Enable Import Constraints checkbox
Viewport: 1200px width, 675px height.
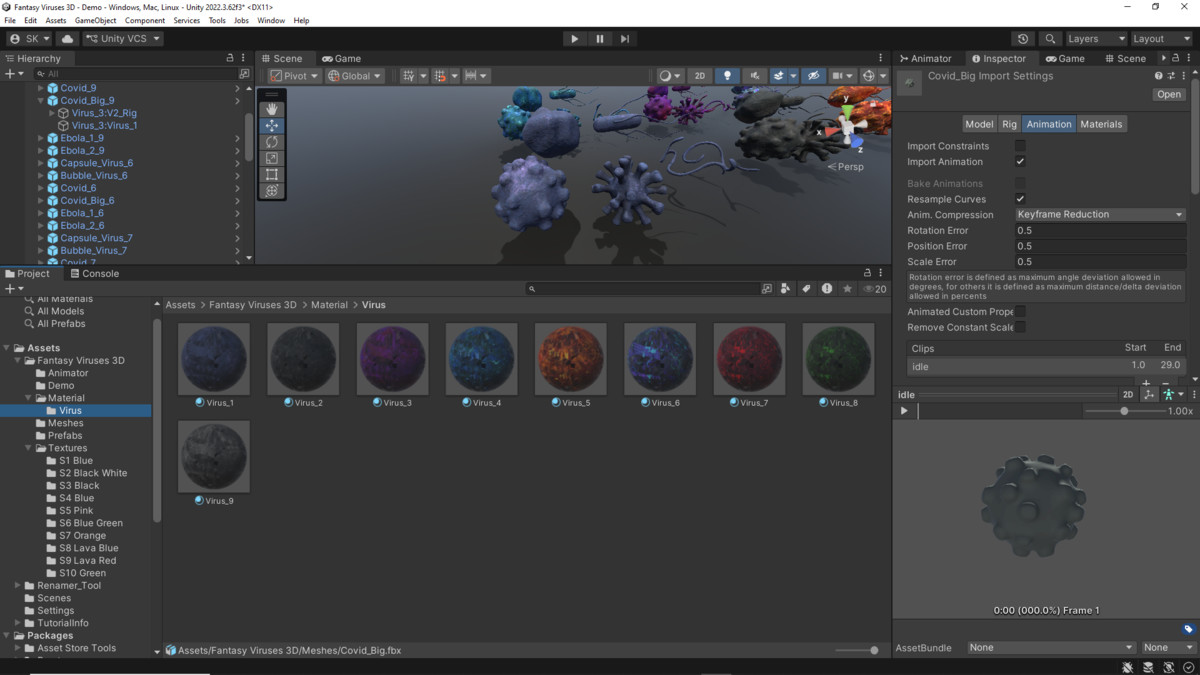coord(1020,146)
